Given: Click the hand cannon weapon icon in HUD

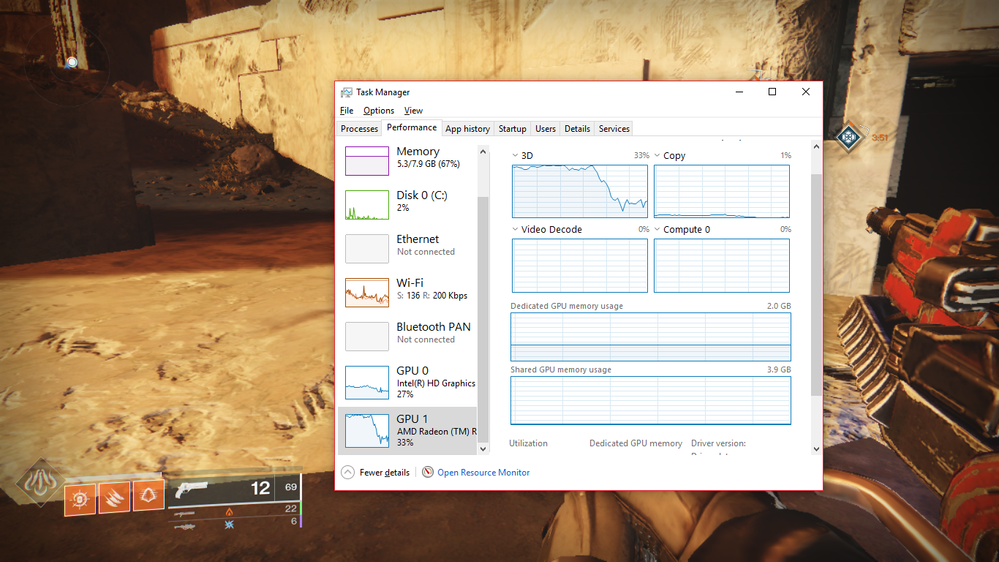Looking at the screenshot, I should [x=191, y=489].
